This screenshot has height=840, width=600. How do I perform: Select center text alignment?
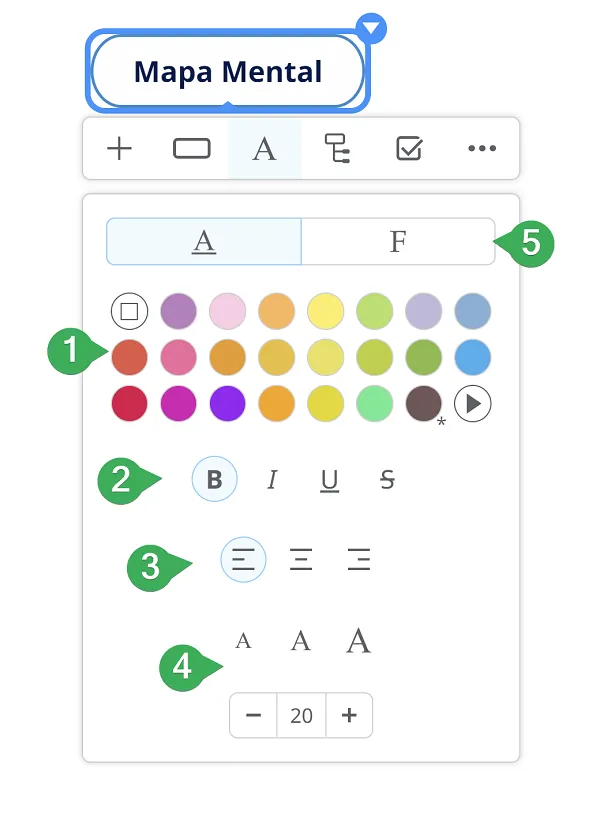pos(301,559)
